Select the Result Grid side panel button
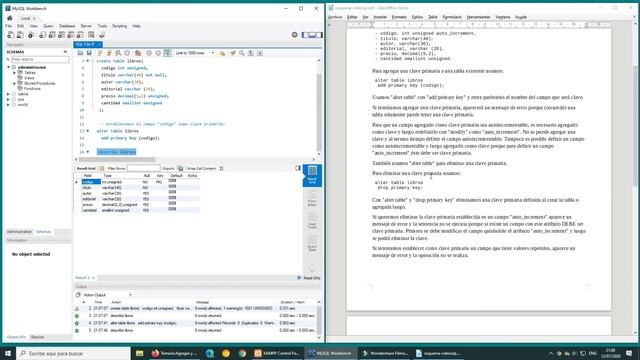The height and width of the screenshot is (360, 640). tap(312, 176)
